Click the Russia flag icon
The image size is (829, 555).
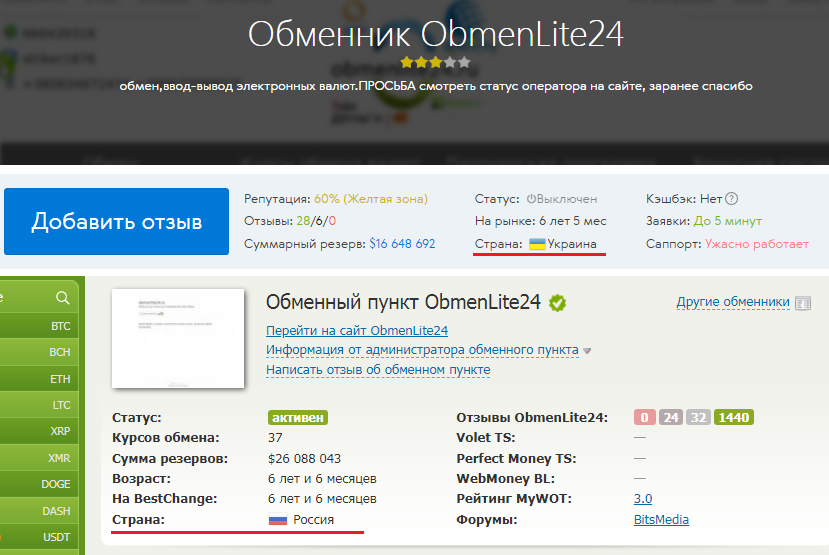click(277, 520)
